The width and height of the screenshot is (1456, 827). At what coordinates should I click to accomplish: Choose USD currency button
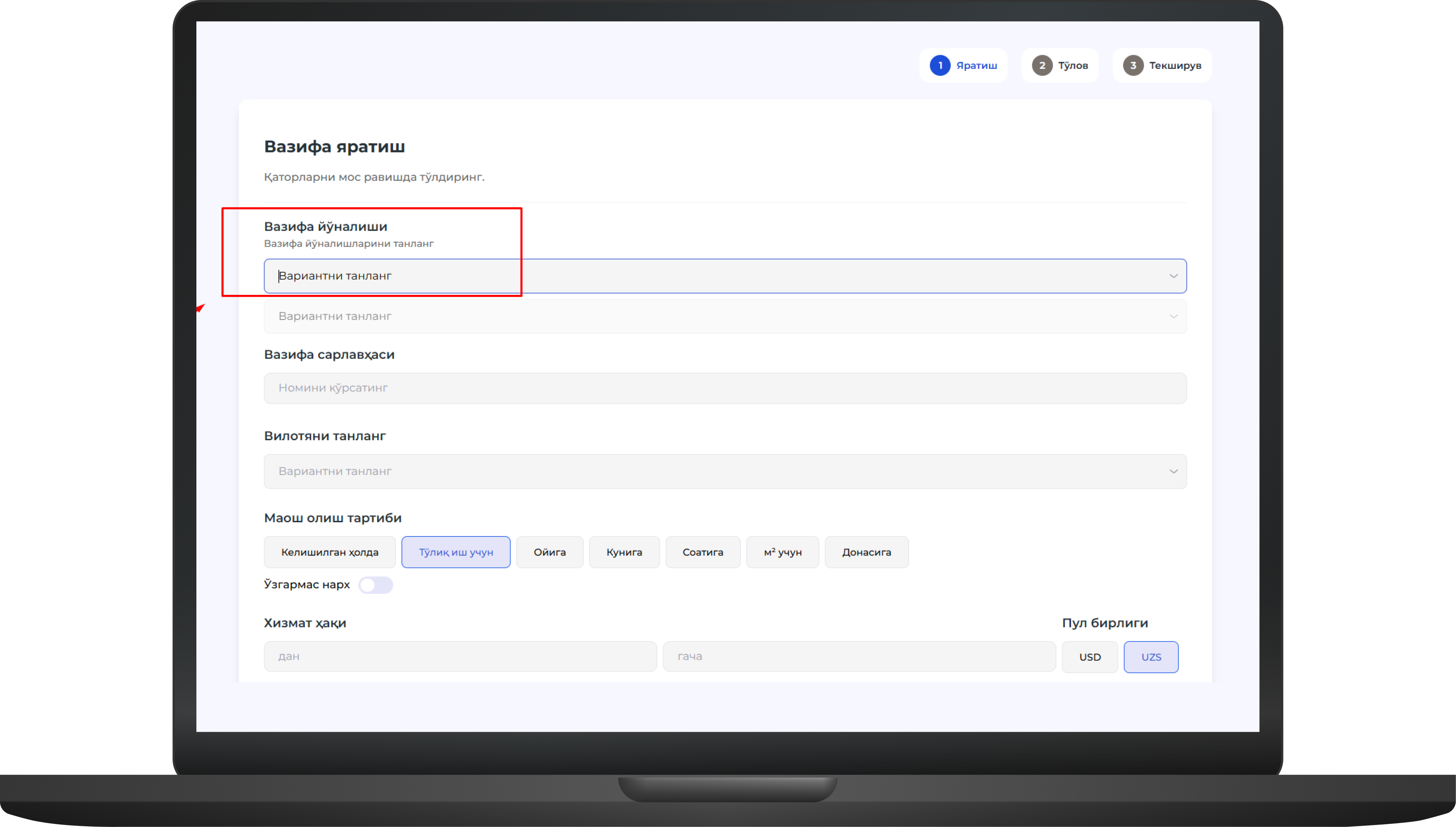click(x=1090, y=657)
